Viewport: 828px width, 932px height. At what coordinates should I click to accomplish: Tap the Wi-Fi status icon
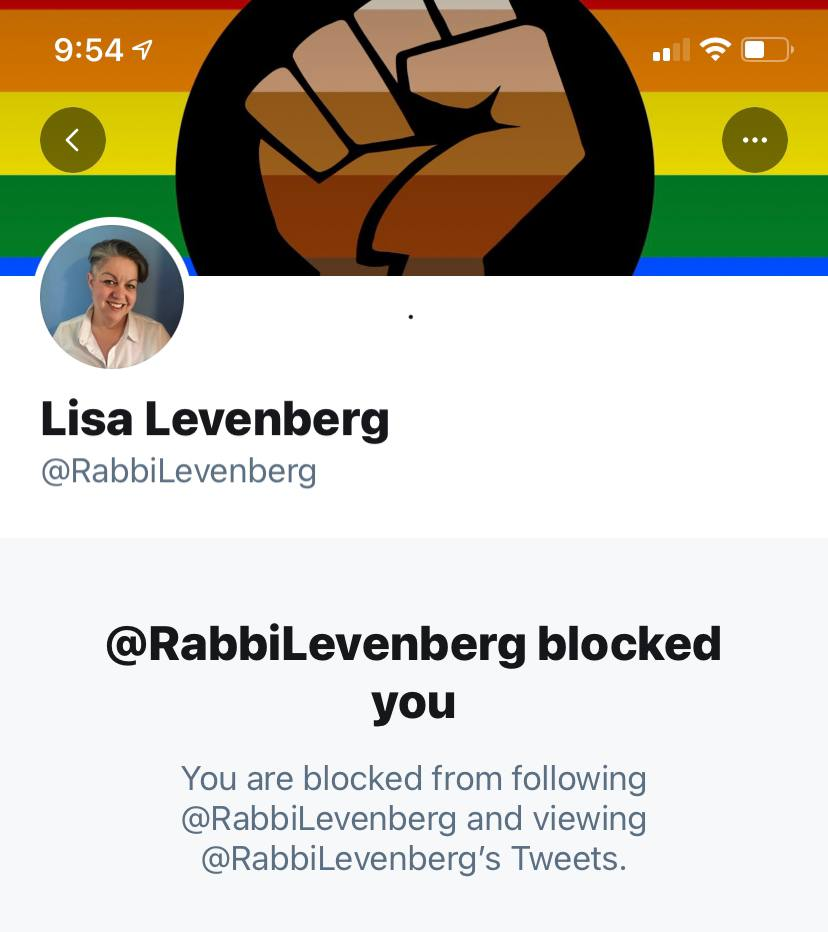(x=715, y=49)
